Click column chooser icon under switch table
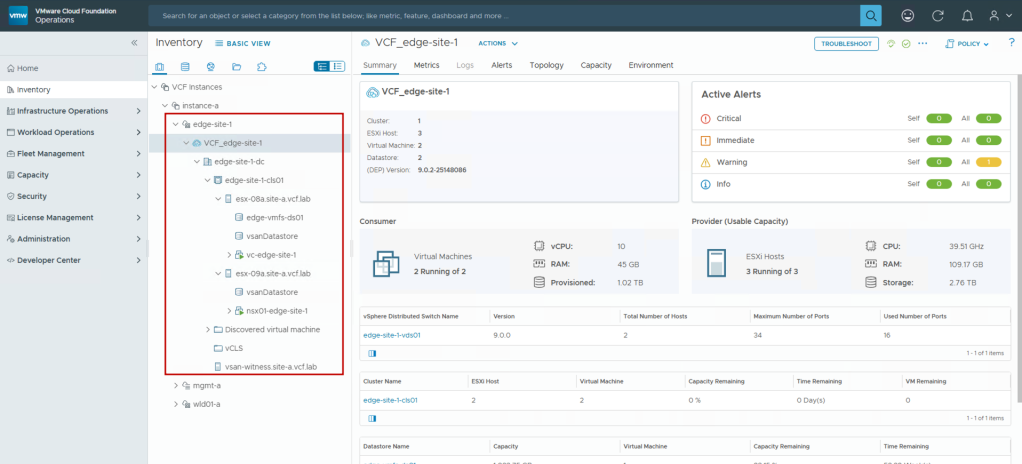Image resolution: width=1022 pixels, height=464 pixels. [372, 353]
